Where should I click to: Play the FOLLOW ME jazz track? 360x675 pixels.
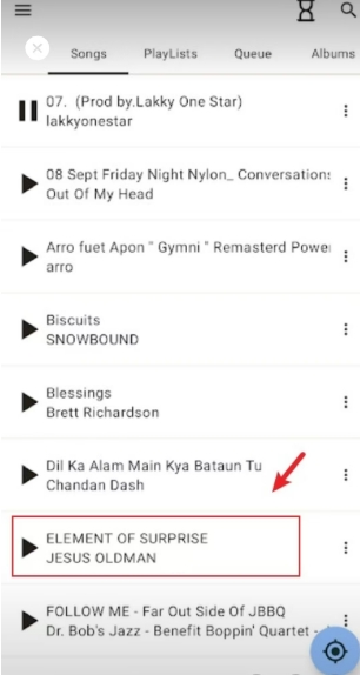[29, 620]
